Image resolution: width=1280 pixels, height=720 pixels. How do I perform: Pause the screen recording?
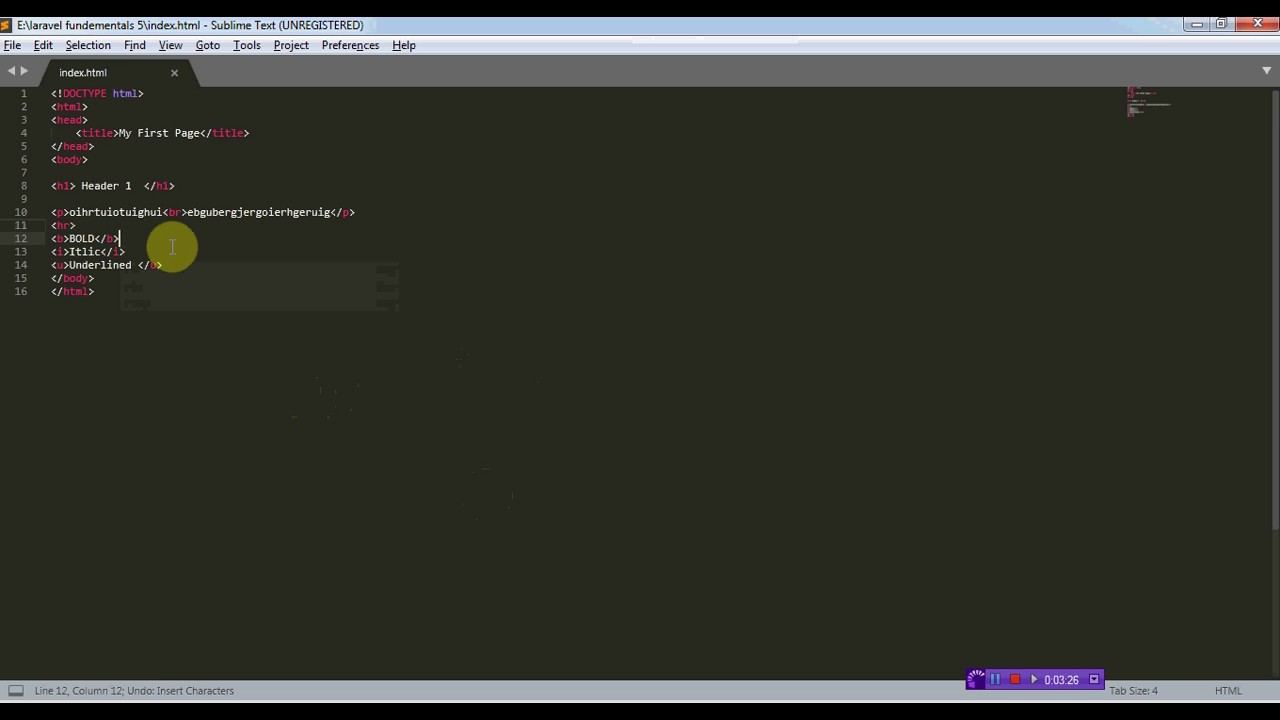tap(995, 680)
